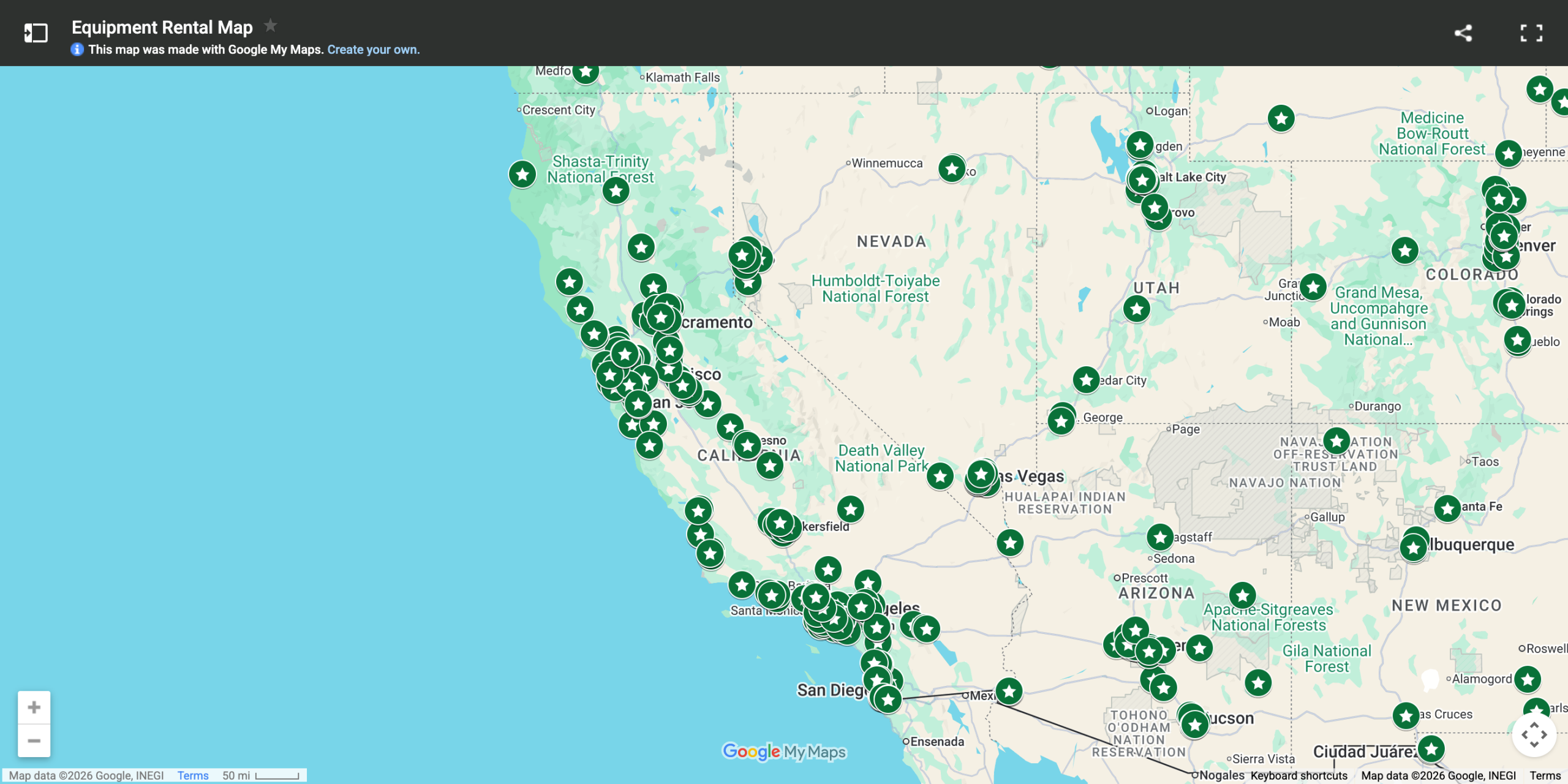Click the NEVADA state label

click(891, 241)
